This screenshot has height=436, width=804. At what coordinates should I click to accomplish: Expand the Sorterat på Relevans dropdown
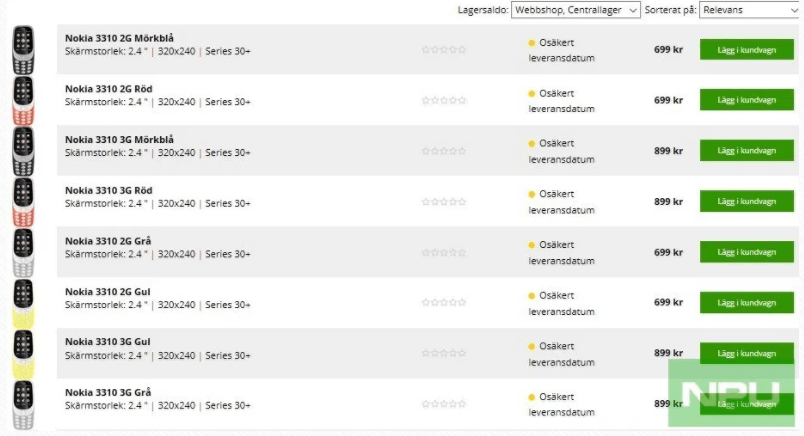pos(751,10)
